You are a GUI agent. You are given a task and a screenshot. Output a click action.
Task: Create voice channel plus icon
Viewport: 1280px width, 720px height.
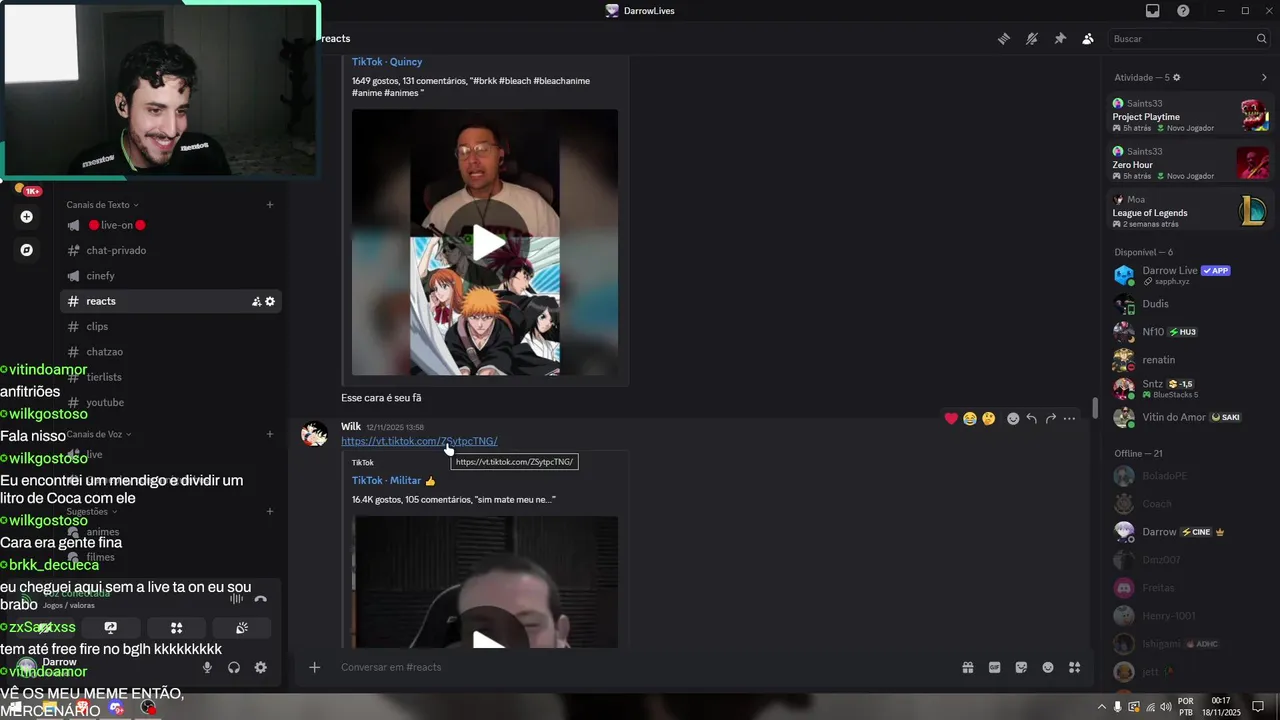tap(270, 434)
